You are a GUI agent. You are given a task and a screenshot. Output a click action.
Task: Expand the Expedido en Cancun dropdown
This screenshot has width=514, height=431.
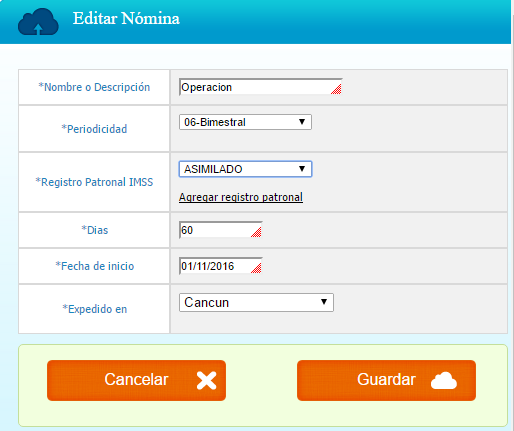256,302
